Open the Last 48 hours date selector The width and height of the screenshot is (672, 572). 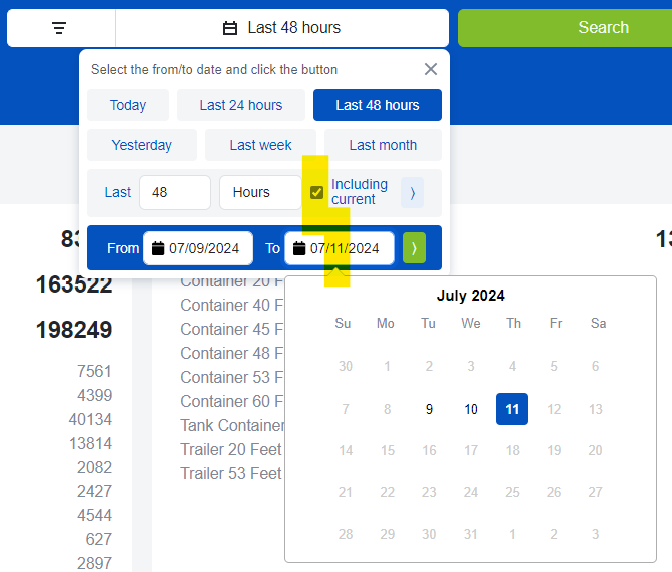tap(282, 28)
